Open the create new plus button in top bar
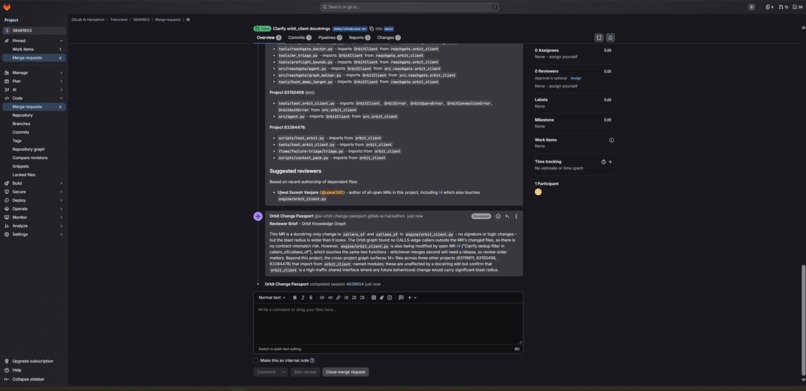This screenshot has width=806, height=391. click(752, 7)
